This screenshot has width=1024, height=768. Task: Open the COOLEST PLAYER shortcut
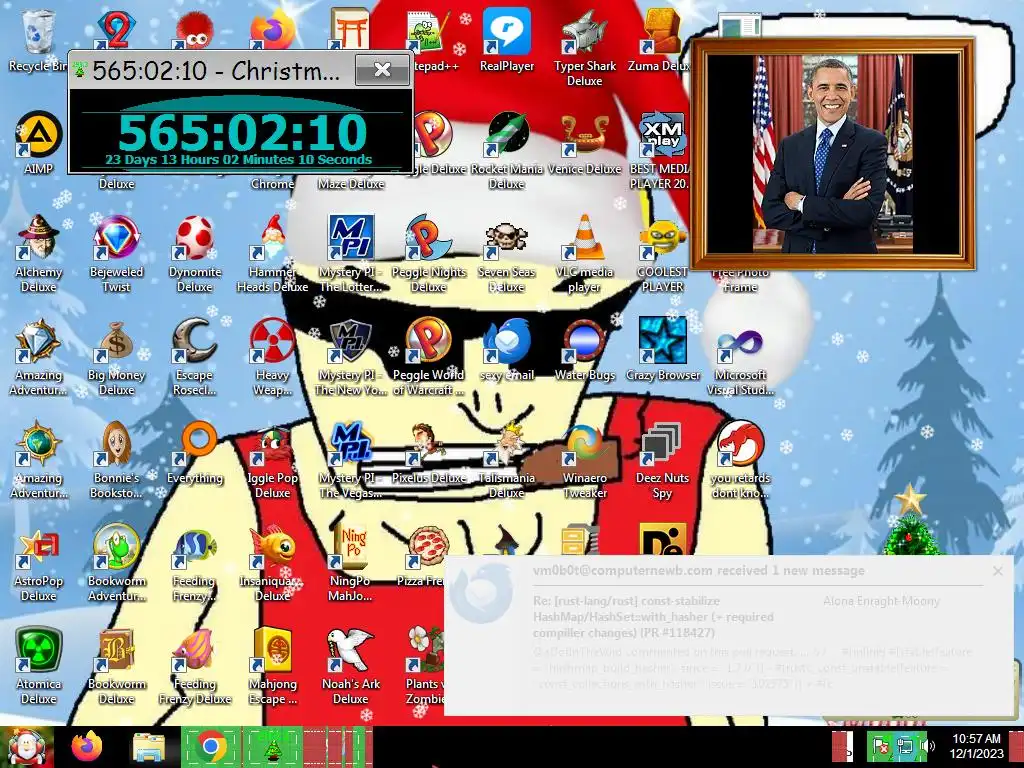(x=662, y=255)
